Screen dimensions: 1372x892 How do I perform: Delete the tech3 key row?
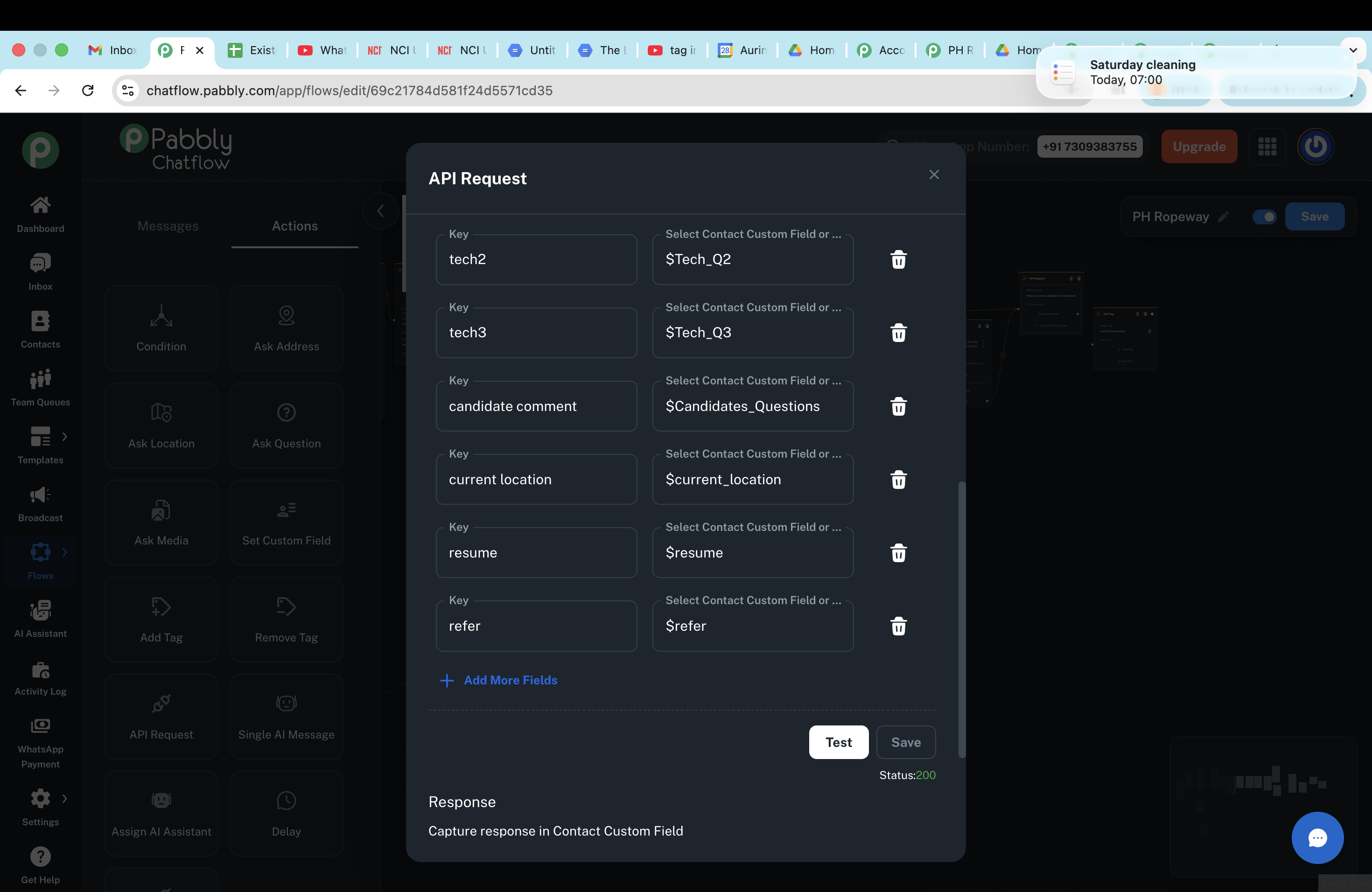[x=898, y=333]
